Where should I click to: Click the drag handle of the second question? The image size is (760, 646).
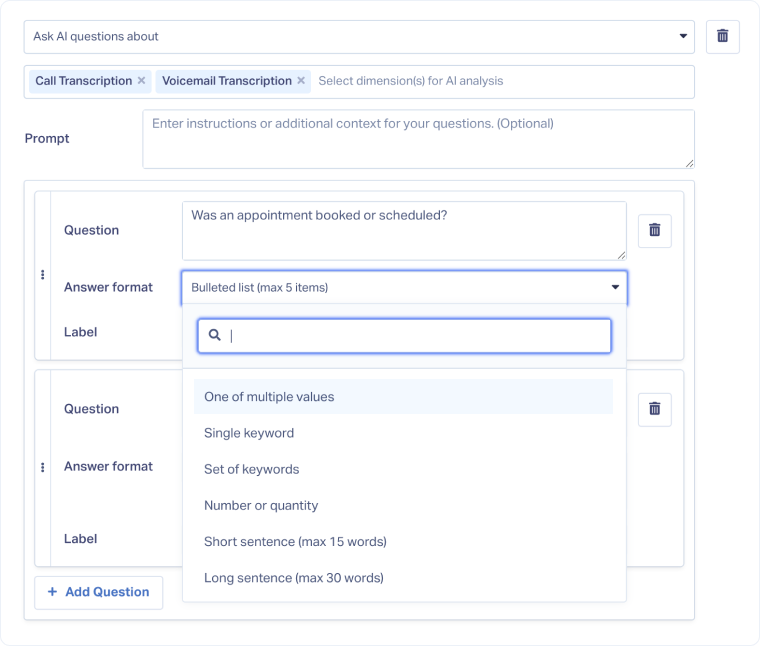pos(42,467)
